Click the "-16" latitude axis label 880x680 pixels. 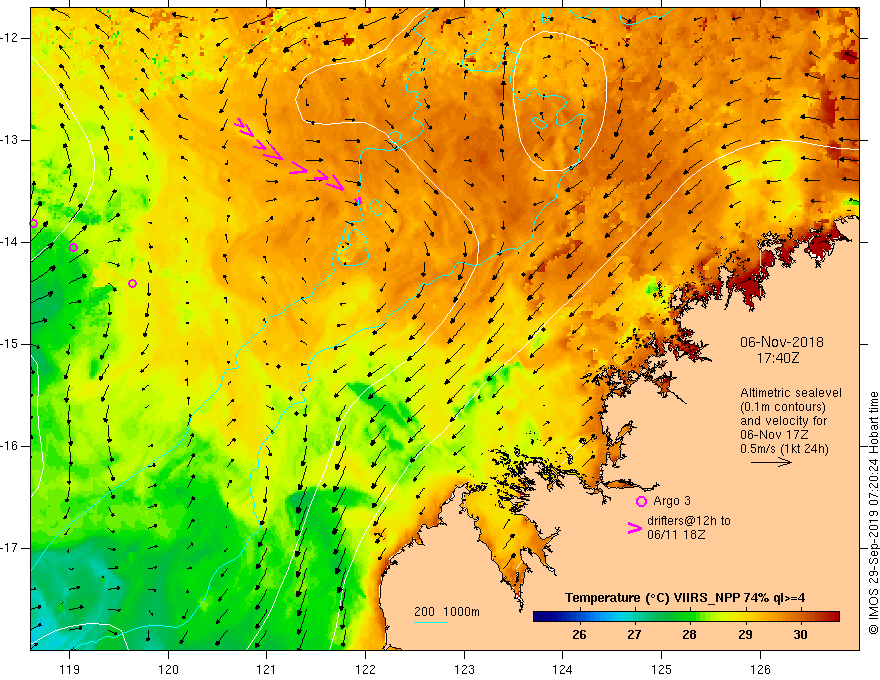click(x=10, y=447)
